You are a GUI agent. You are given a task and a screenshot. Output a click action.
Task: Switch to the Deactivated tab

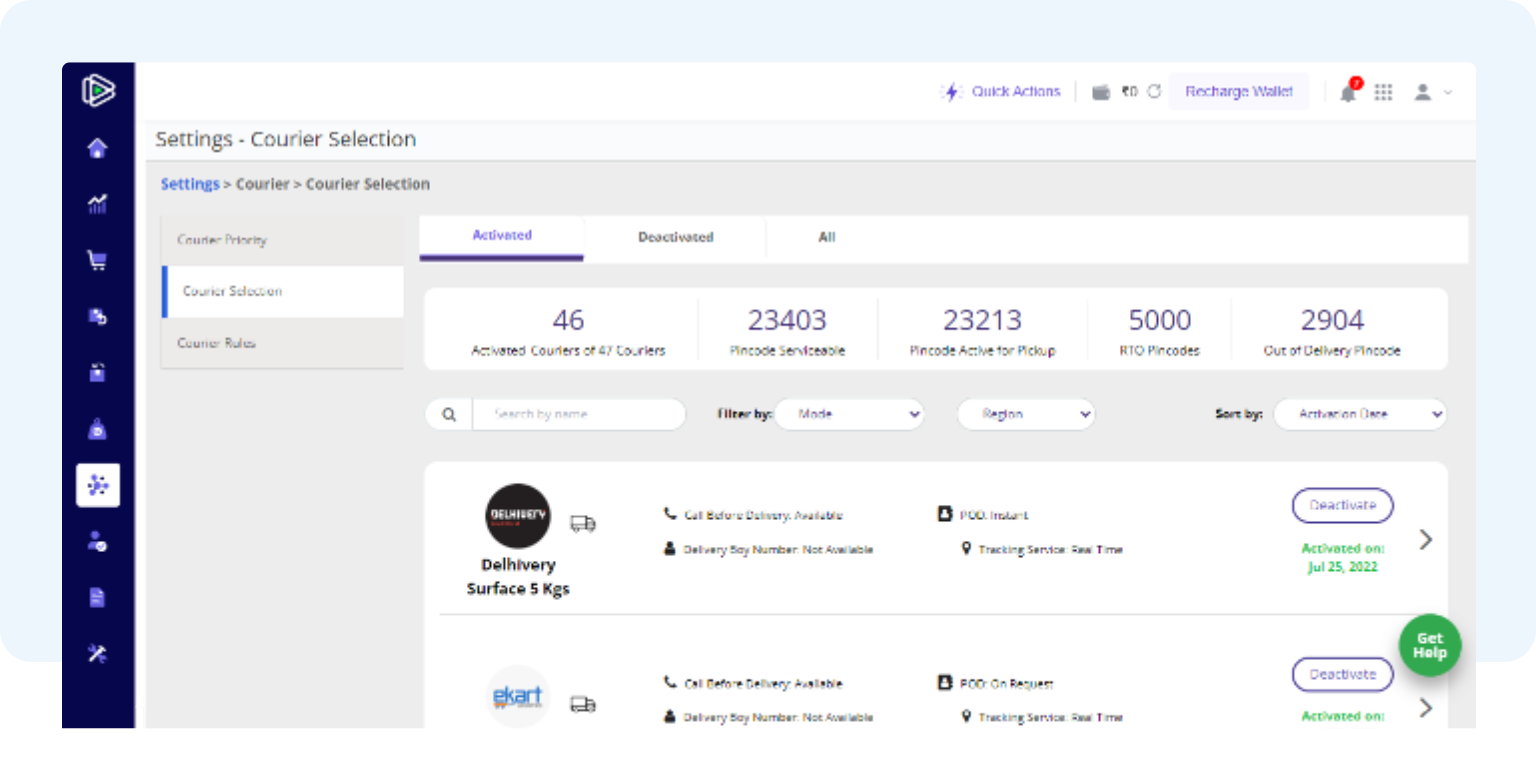676,238
